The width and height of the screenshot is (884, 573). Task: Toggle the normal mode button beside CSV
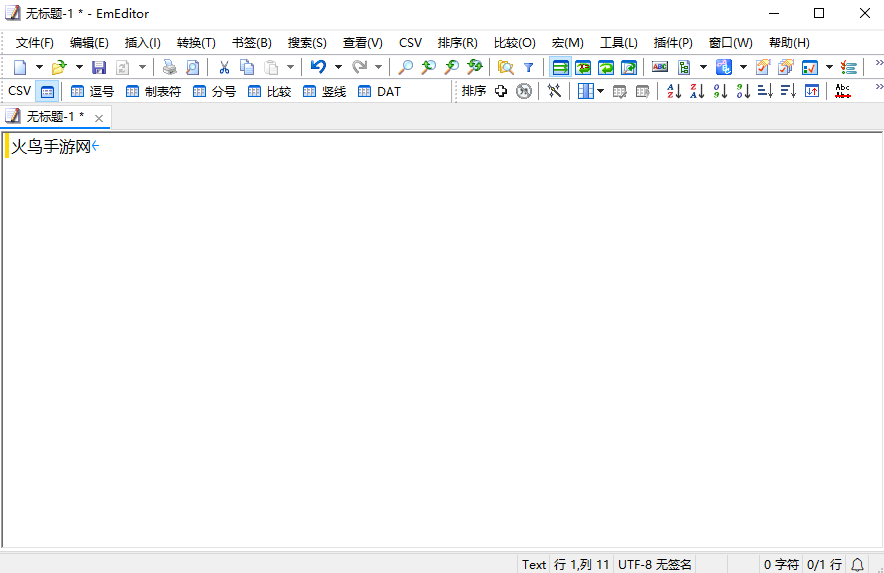point(47,91)
